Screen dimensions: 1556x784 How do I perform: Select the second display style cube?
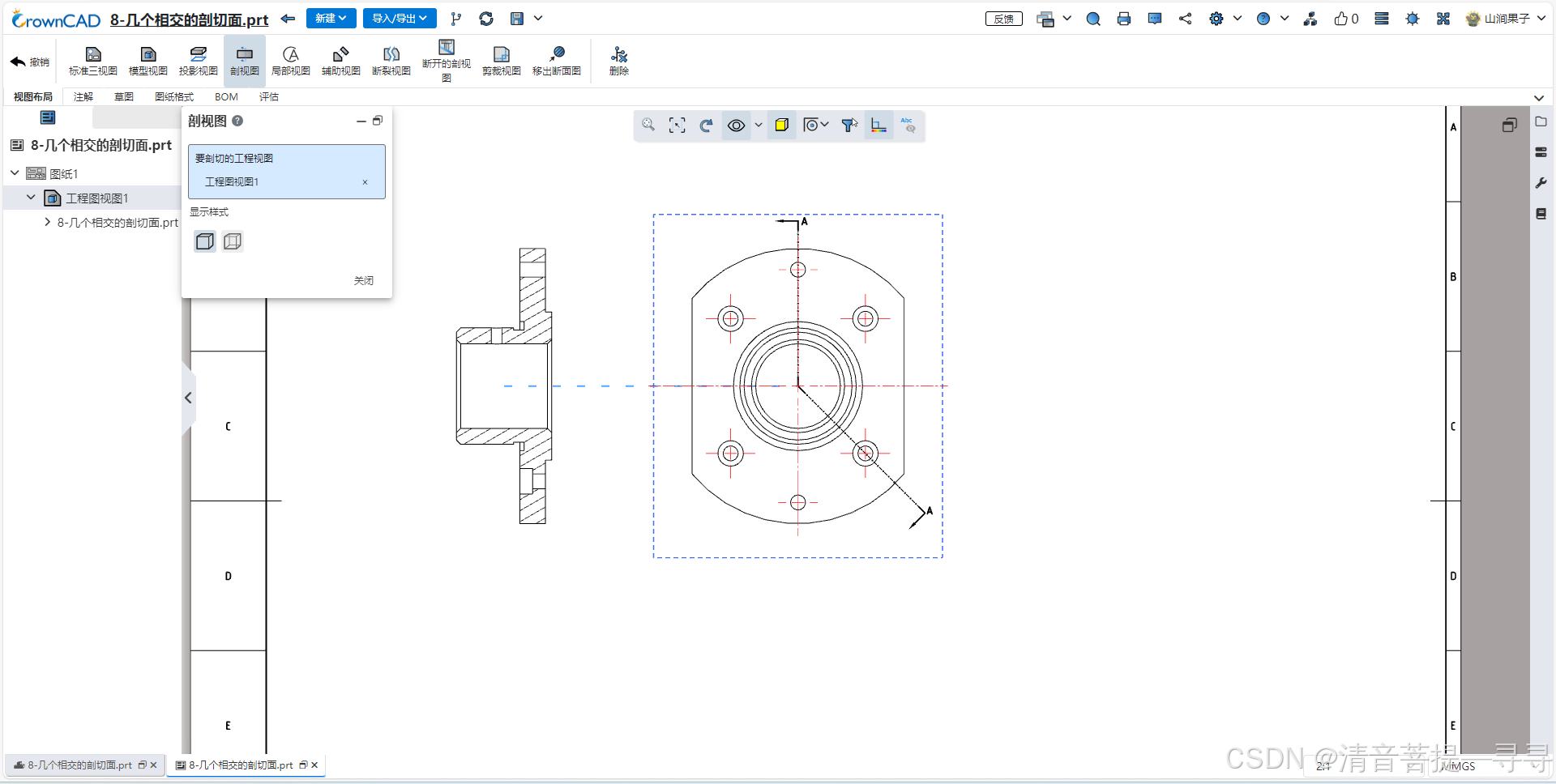point(233,241)
